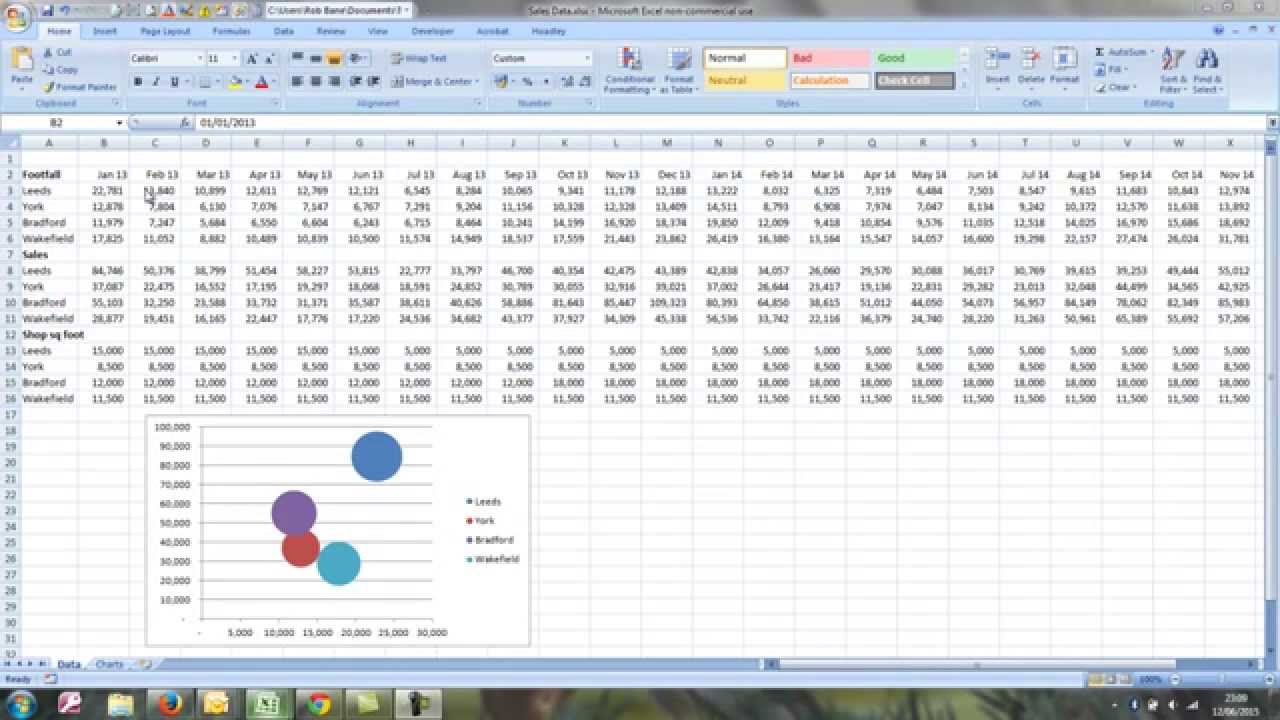
Task: Click the Office button orb
Action: [x=17, y=19]
